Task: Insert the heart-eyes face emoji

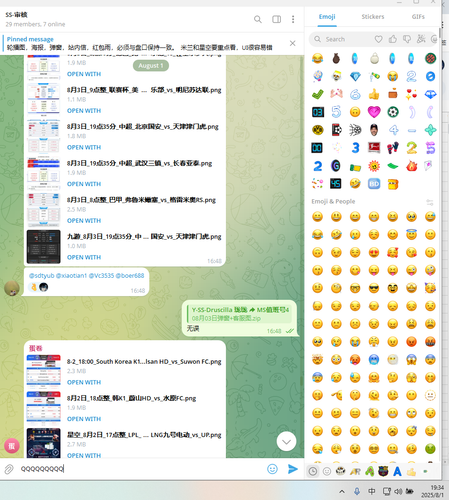Action: [x=374, y=253]
